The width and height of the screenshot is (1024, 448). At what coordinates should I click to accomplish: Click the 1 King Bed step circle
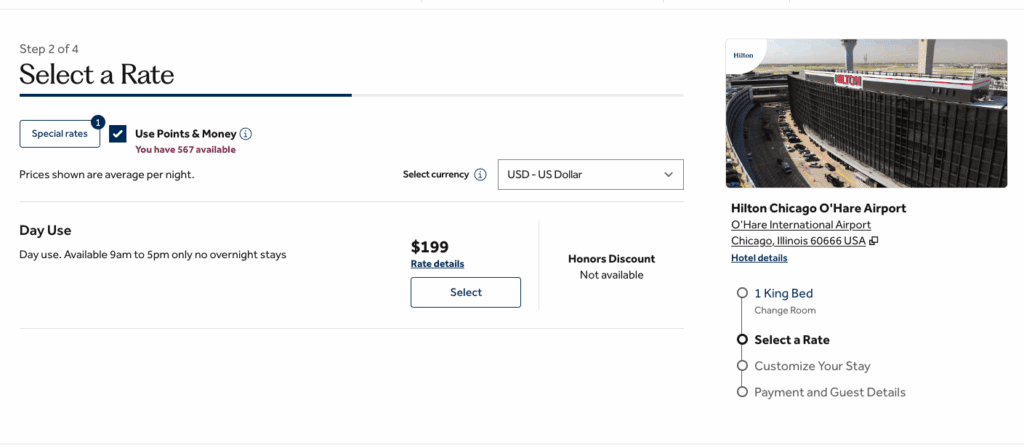click(x=742, y=293)
